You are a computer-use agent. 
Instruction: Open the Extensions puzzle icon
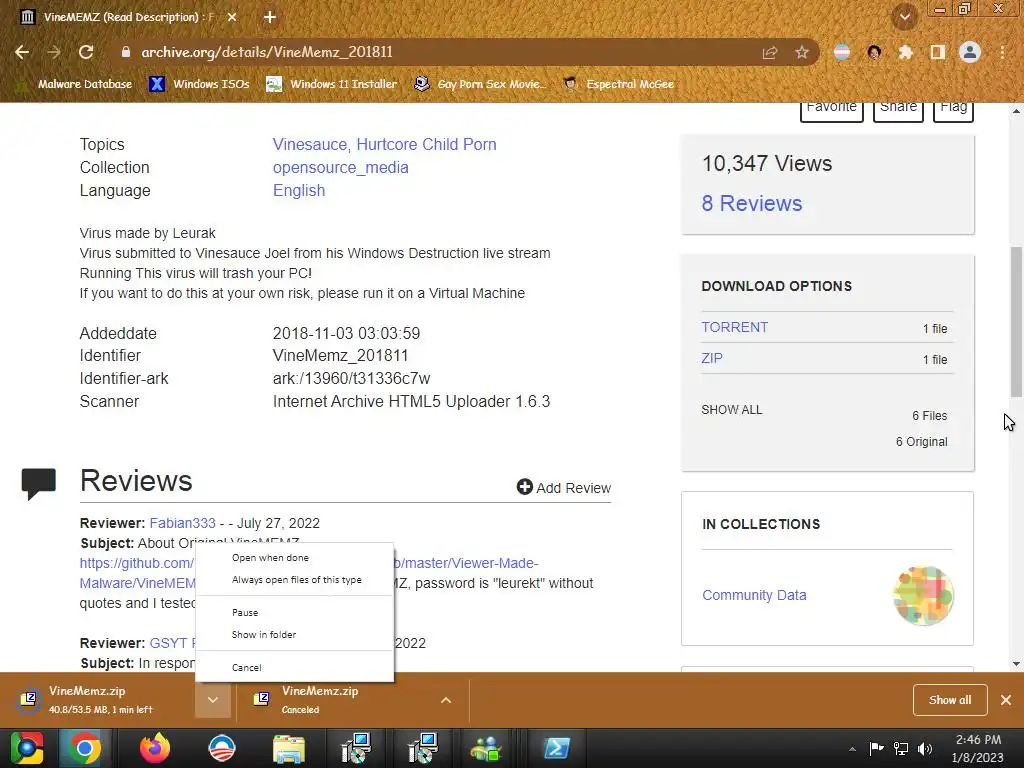905,52
